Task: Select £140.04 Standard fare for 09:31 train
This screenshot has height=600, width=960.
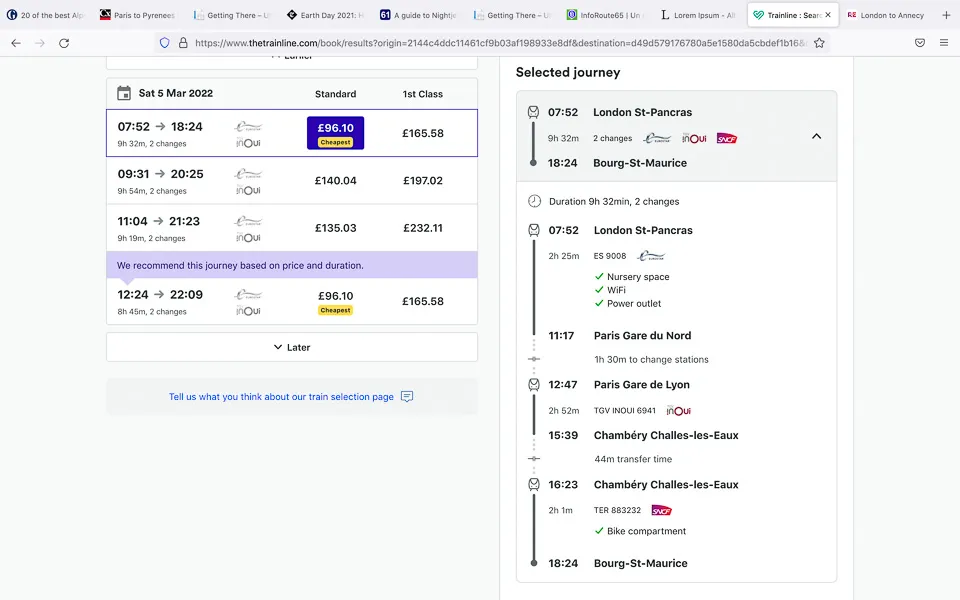Action: (336, 181)
